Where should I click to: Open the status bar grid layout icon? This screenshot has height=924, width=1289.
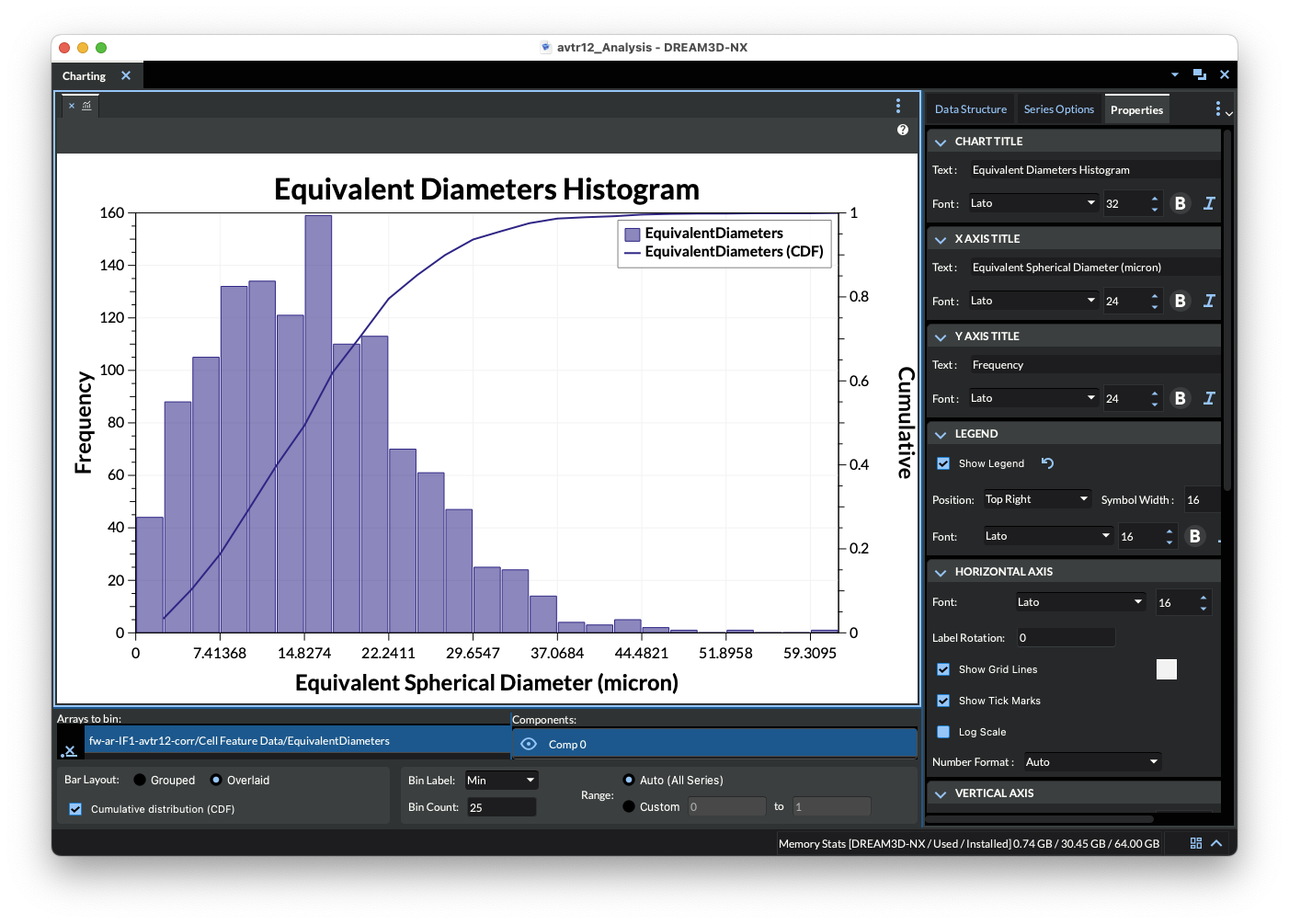click(x=1196, y=843)
